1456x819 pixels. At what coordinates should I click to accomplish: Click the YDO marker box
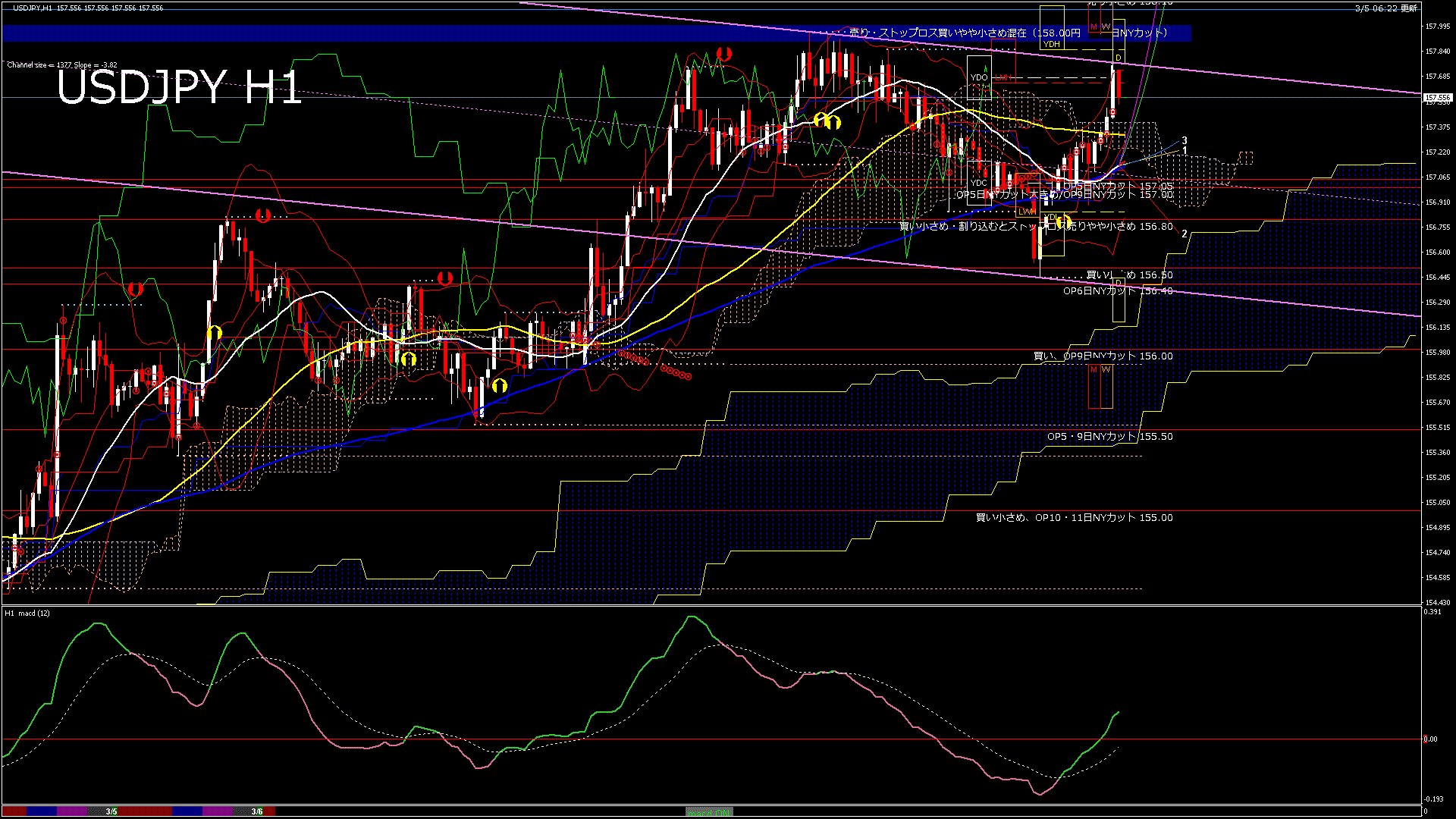click(979, 77)
